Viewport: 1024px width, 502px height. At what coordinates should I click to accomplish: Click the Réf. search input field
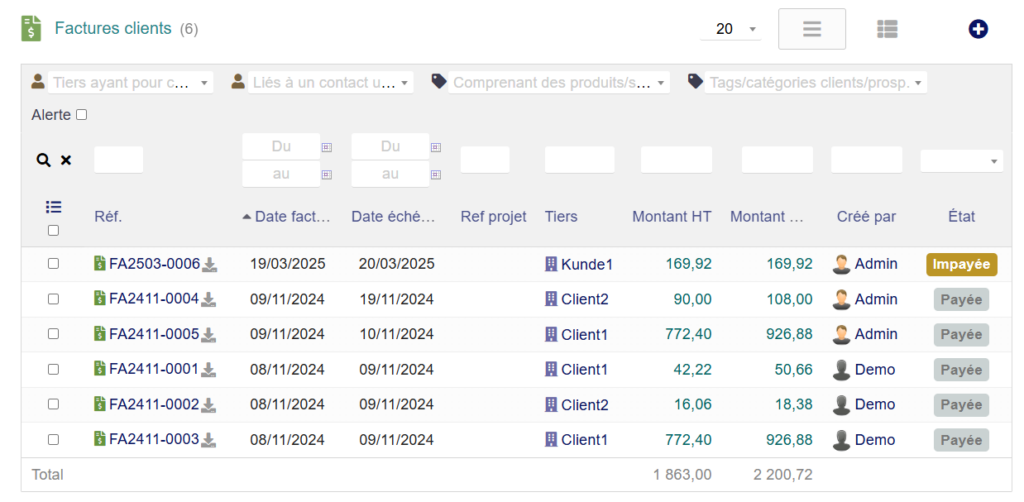pos(118,160)
